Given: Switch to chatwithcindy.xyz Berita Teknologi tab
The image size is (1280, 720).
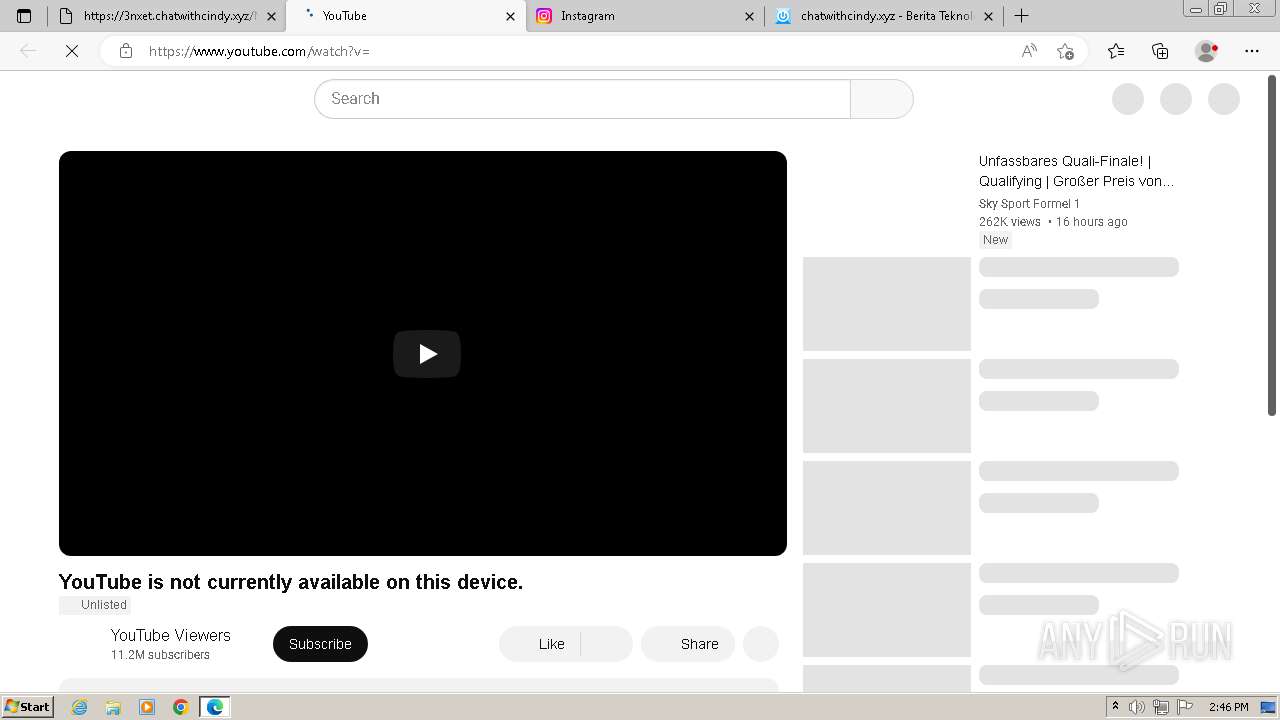Looking at the screenshot, I should pyautogui.click(x=885, y=16).
